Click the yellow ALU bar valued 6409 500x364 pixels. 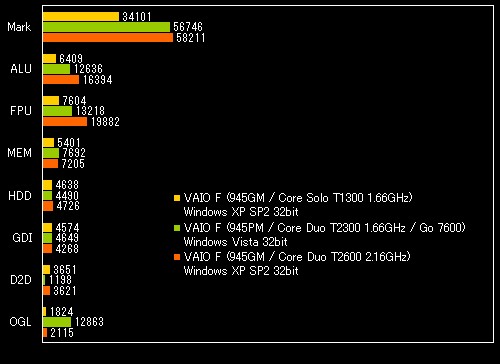50,59
